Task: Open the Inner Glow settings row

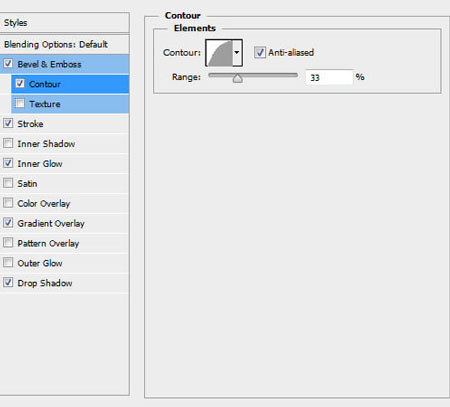Action: tap(64, 164)
